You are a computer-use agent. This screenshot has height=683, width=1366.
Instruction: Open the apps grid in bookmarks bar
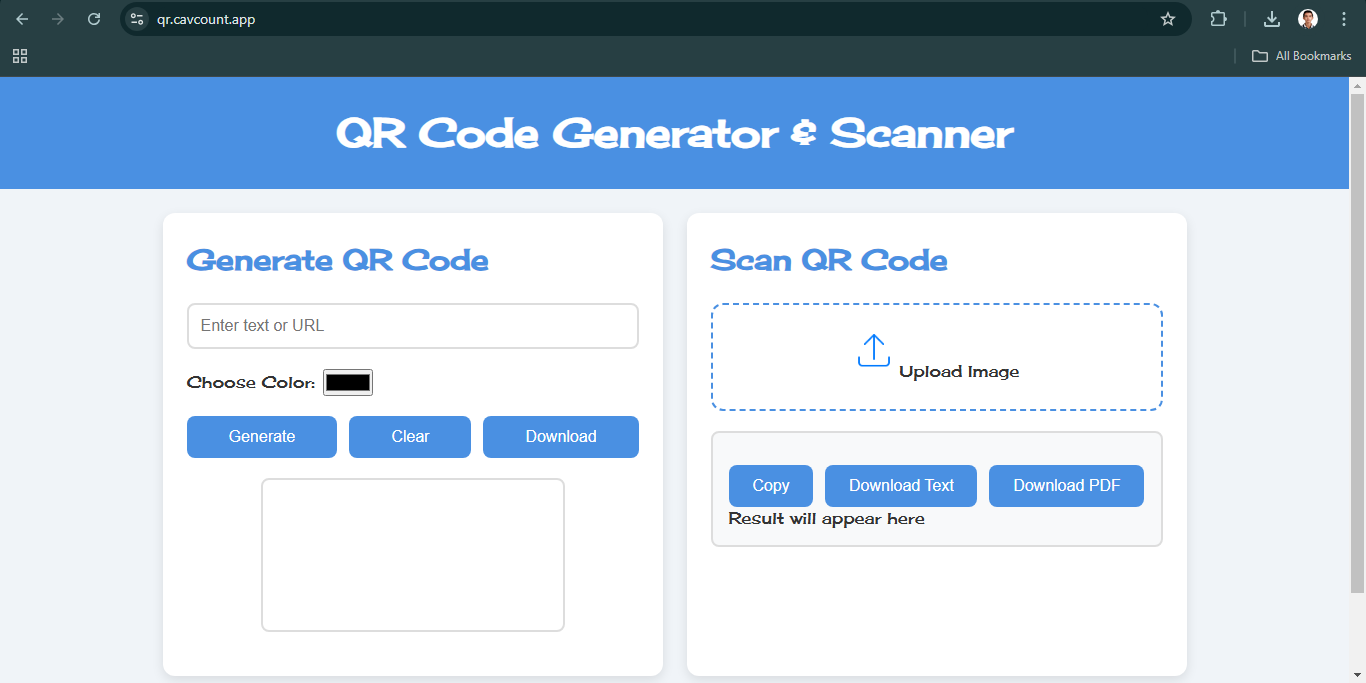(20, 56)
